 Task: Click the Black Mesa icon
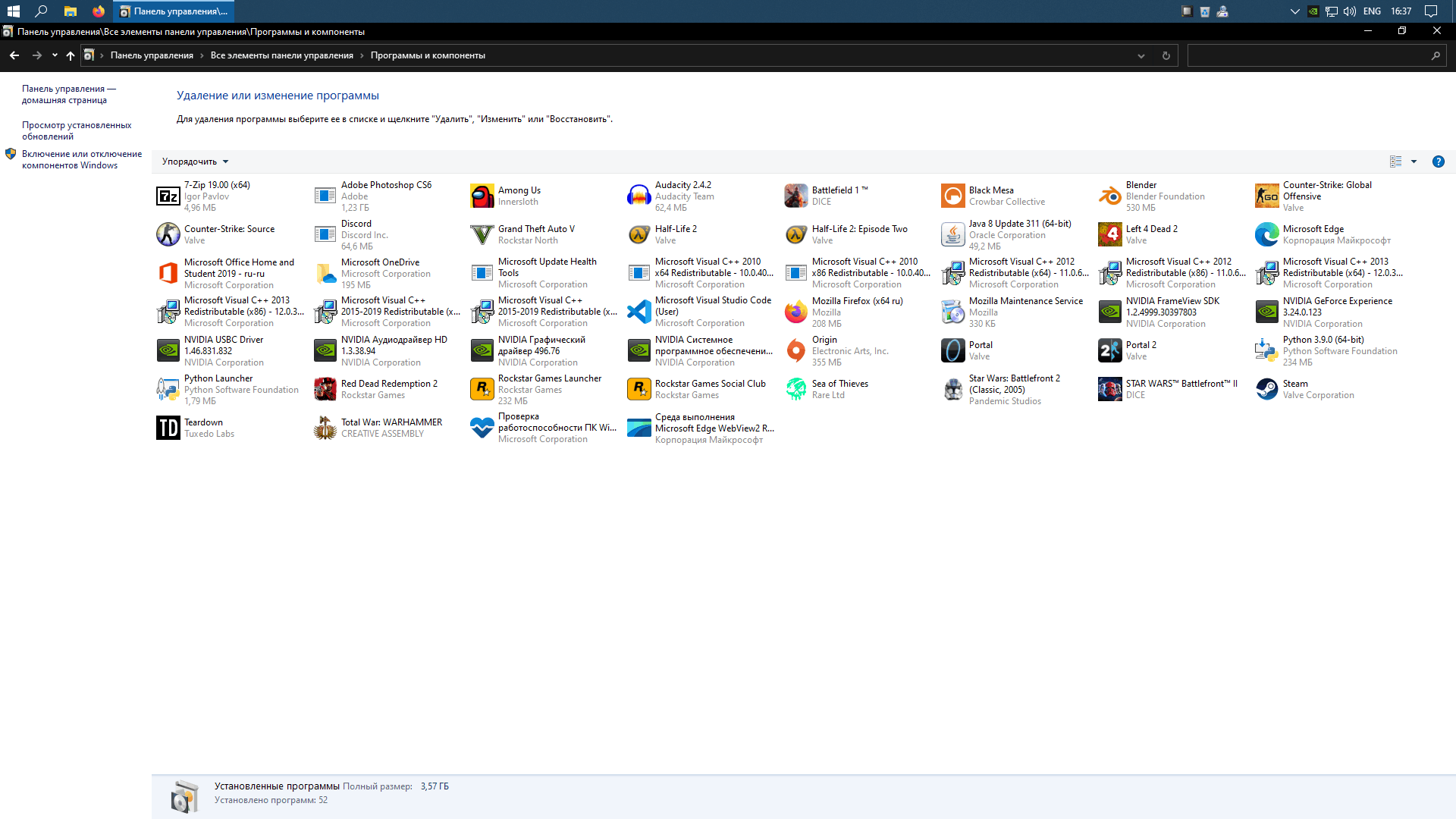[x=953, y=196]
